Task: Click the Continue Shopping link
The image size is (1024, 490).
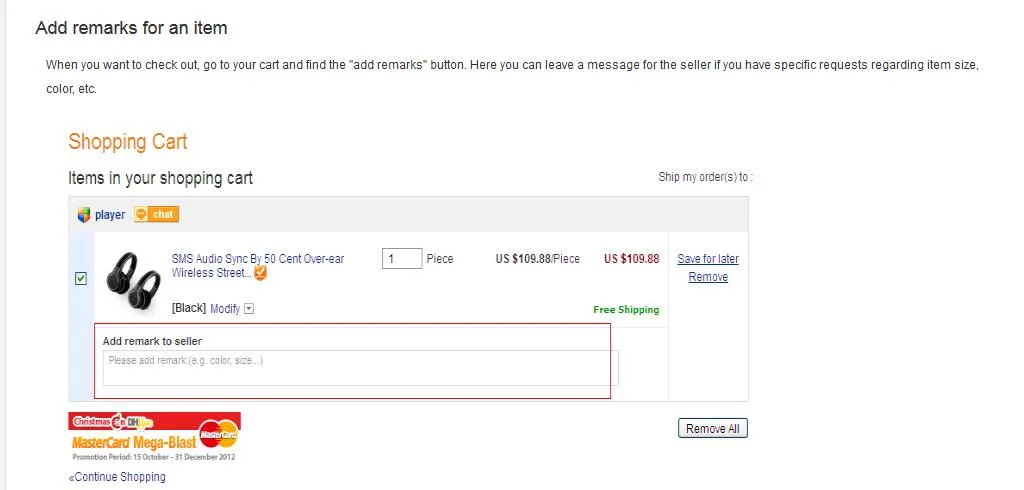Action: 117,477
